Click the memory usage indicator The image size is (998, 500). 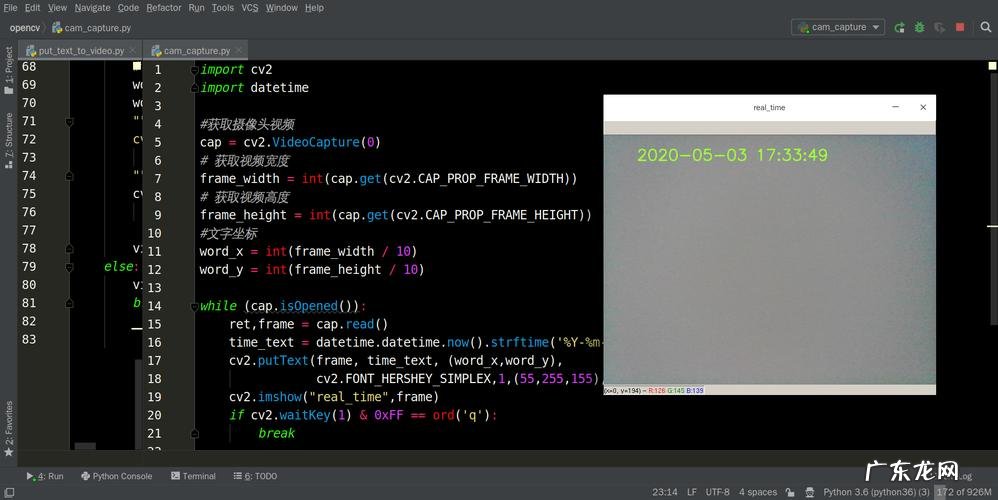tap(965, 492)
